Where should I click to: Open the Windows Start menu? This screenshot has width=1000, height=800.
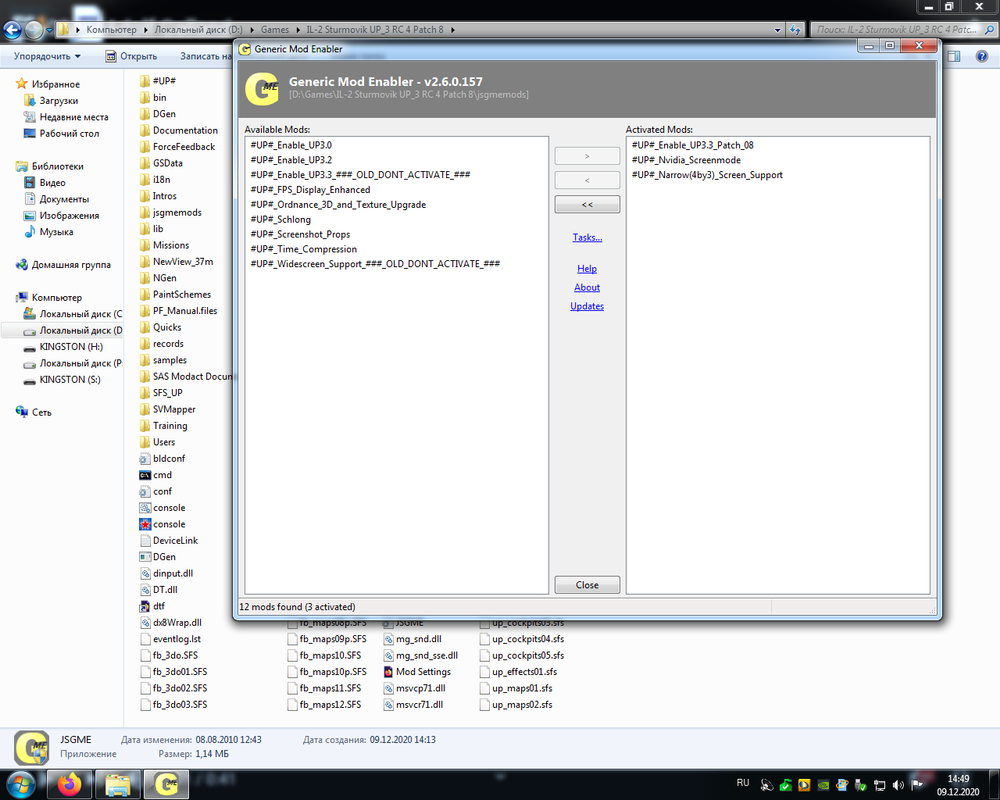(x=20, y=784)
